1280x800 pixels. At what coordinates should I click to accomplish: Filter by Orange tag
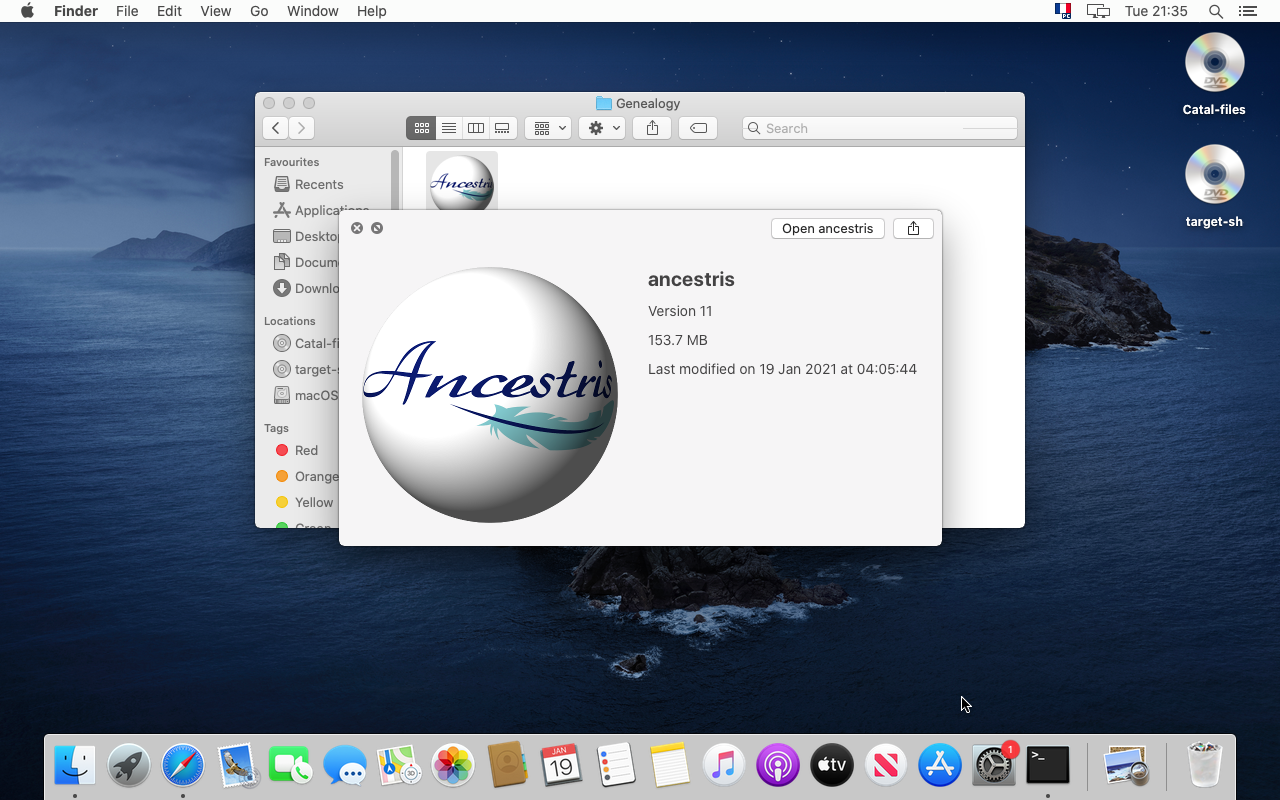305,476
